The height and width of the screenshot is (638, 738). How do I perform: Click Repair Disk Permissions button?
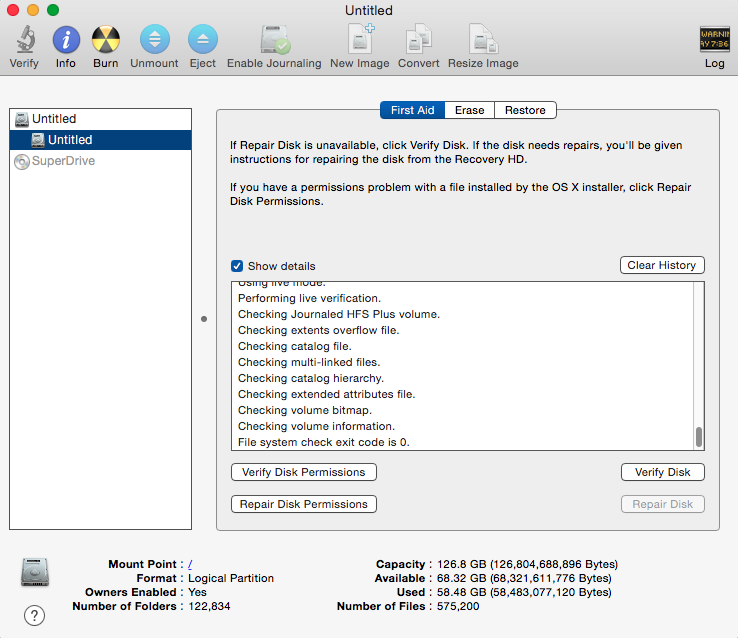click(x=304, y=504)
